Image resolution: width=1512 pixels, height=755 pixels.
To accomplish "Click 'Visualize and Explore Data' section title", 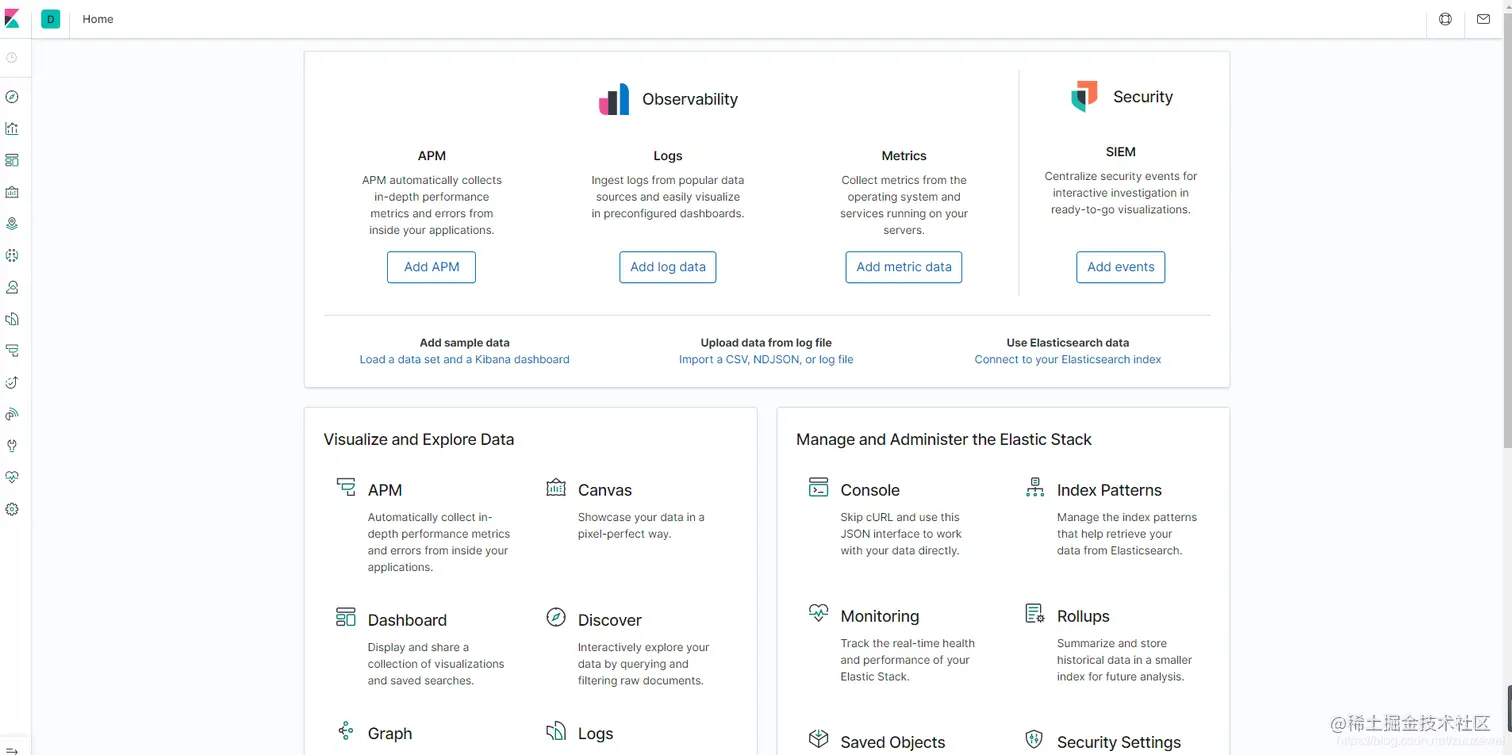I will coord(419,439).
